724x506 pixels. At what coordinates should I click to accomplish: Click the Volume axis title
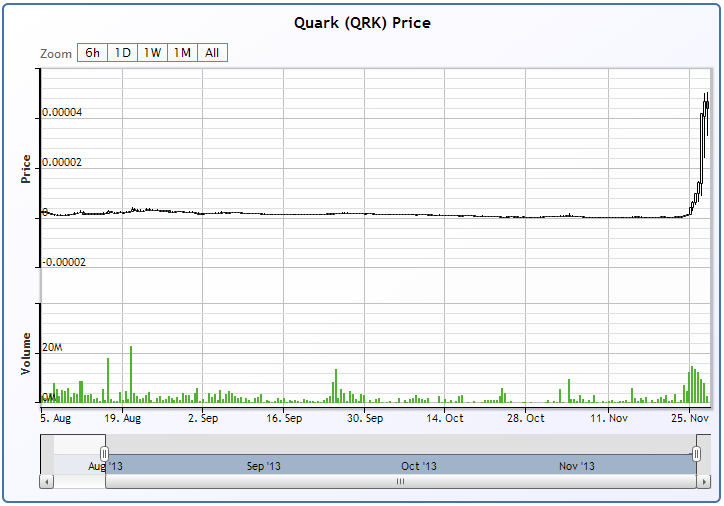click(26, 354)
